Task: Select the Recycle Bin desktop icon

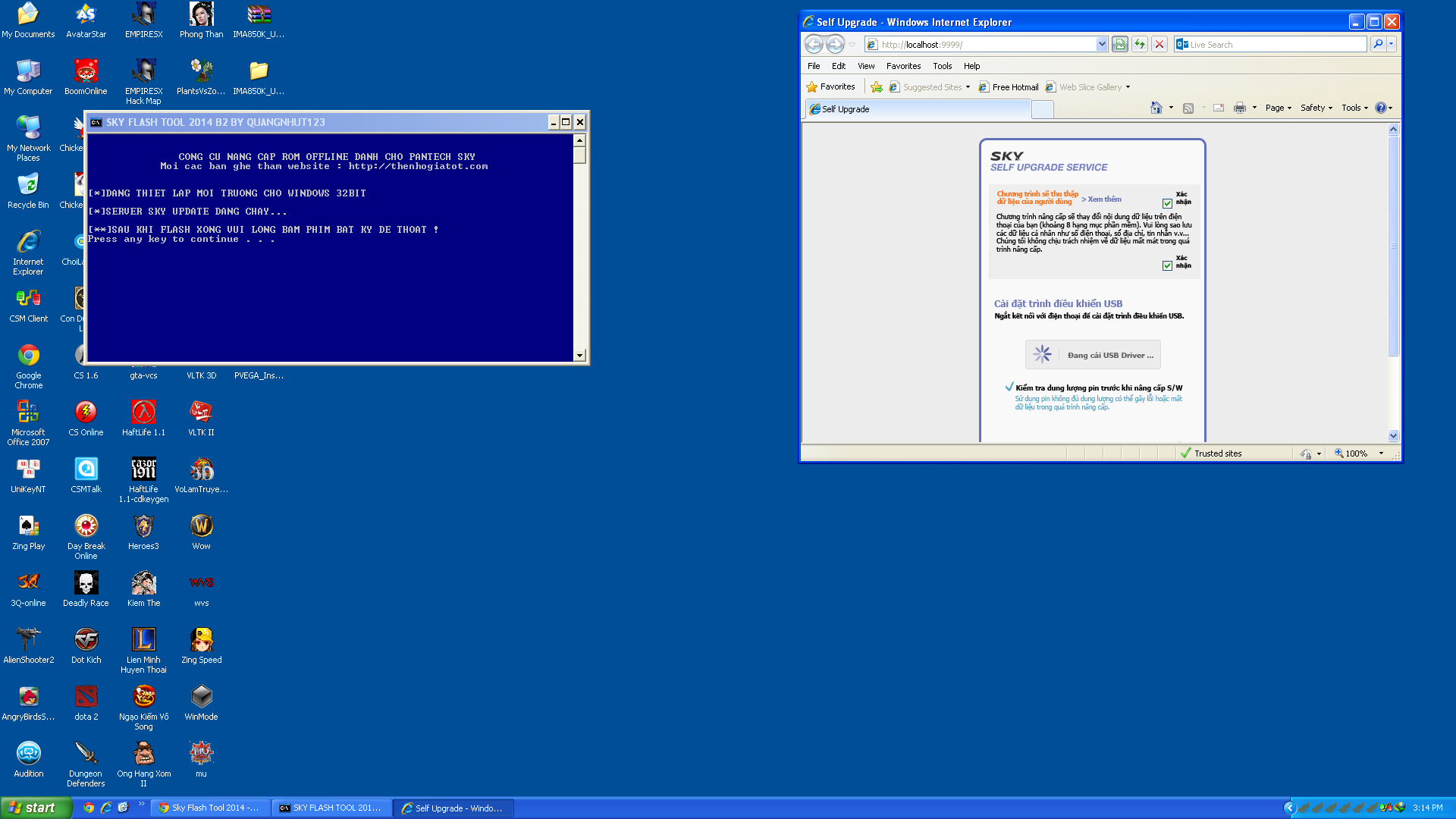Action: [29, 190]
